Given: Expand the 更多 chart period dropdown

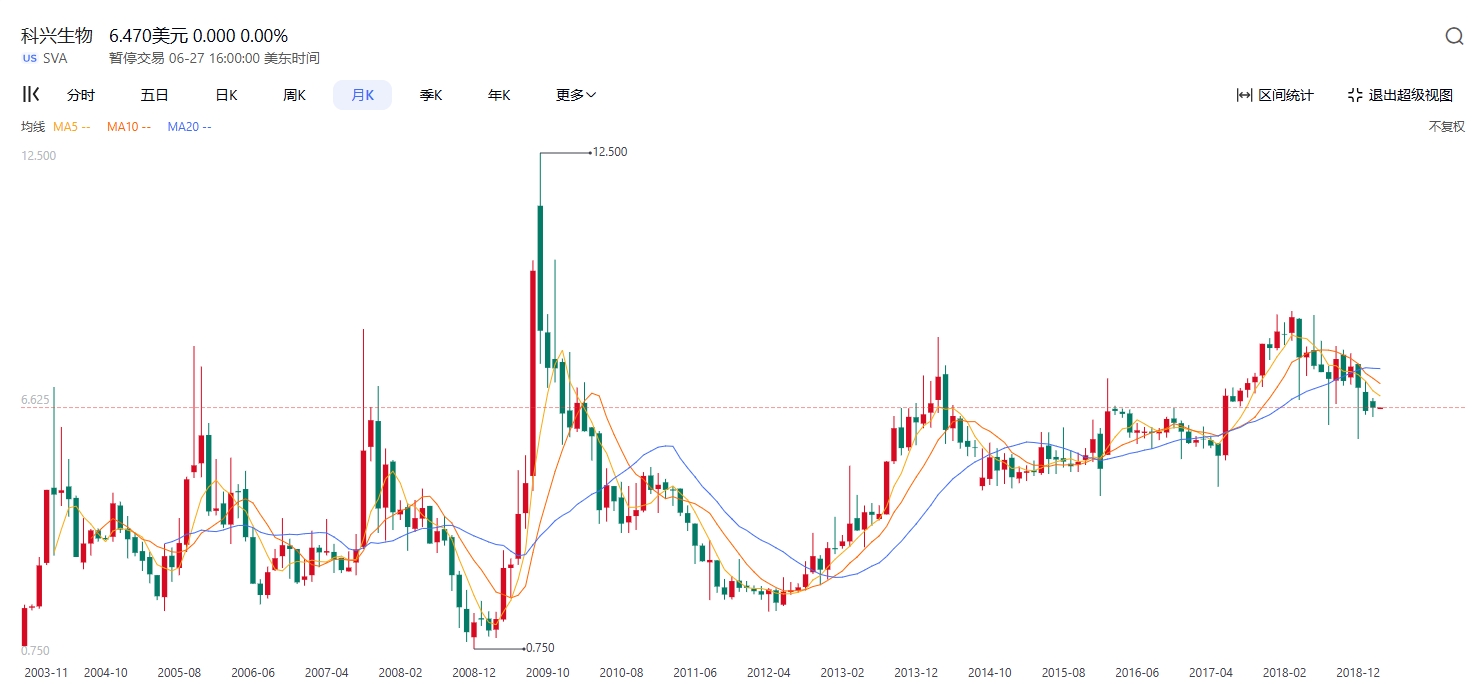Looking at the screenshot, I should [576, 95].
